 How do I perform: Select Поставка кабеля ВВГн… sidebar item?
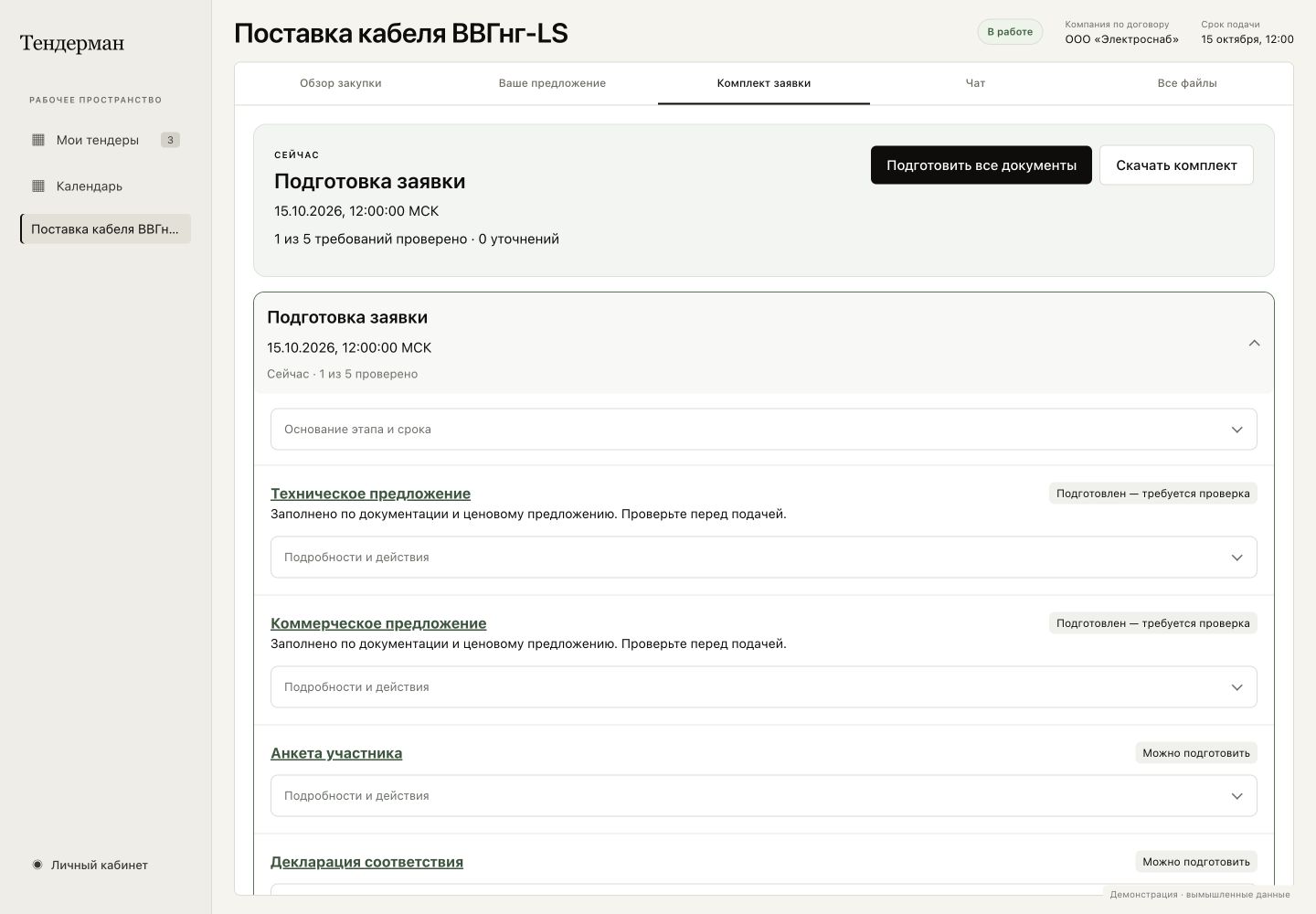click(105, 229)
